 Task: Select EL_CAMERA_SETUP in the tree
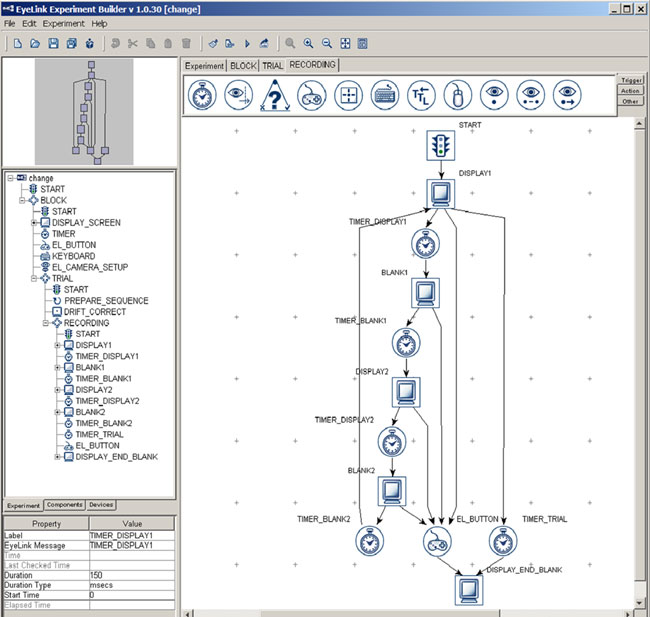pos(90,267)
